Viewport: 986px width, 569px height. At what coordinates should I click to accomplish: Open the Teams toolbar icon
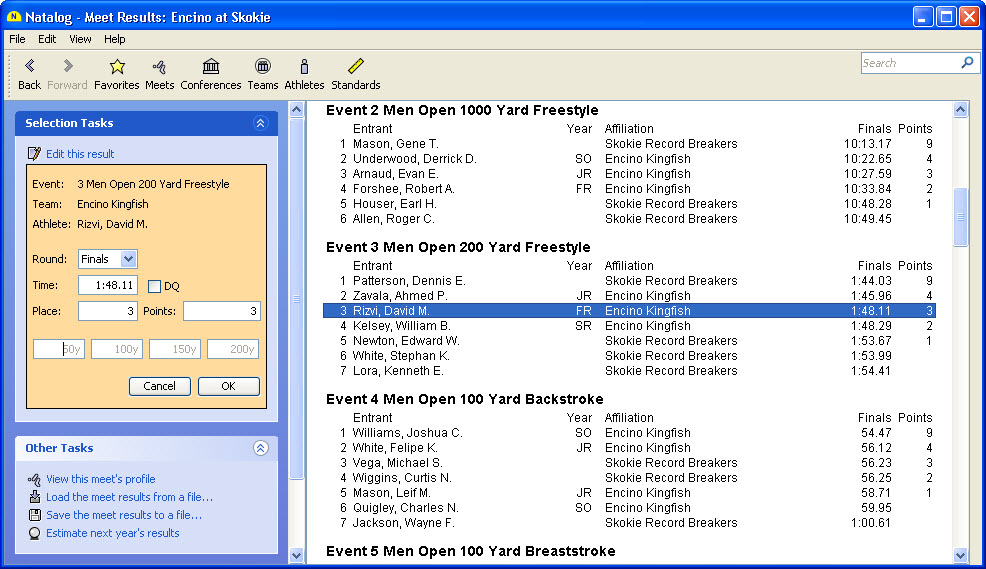pyautogui.click(x=263, y=67)
